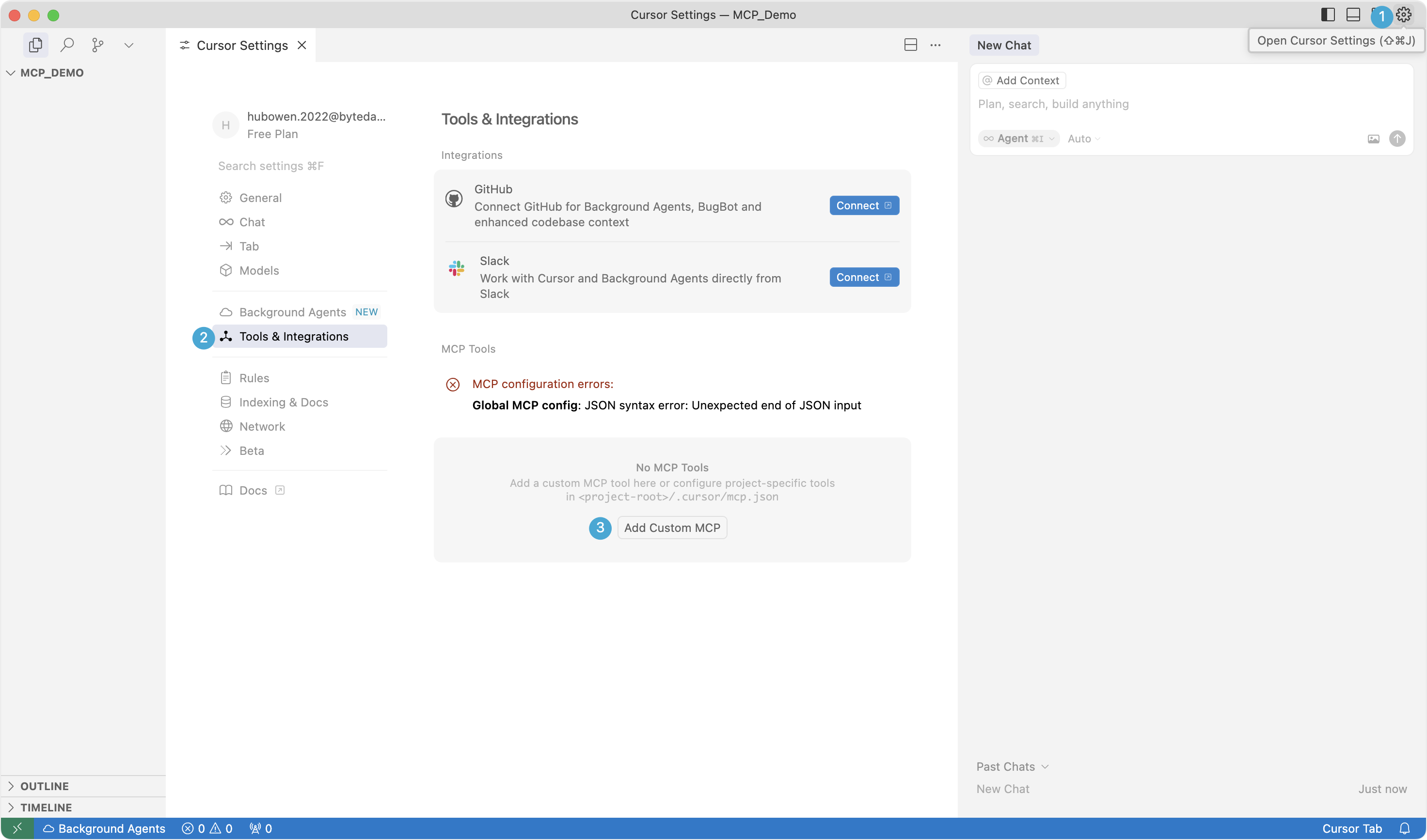Open the Explorer files icon
Viewport: 1427px width, 840px height.
click(35, 45)
